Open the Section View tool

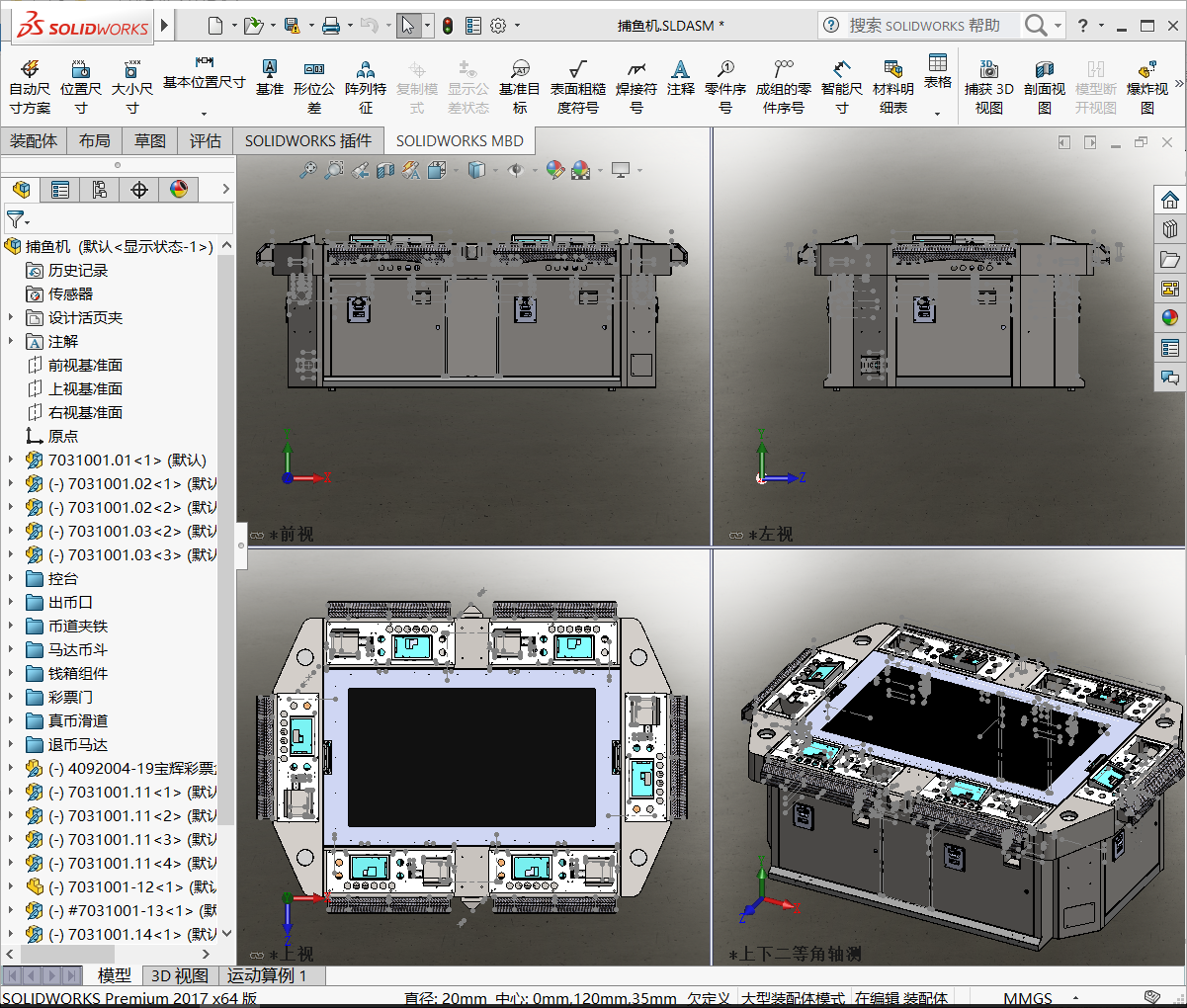tap(385, 169)
